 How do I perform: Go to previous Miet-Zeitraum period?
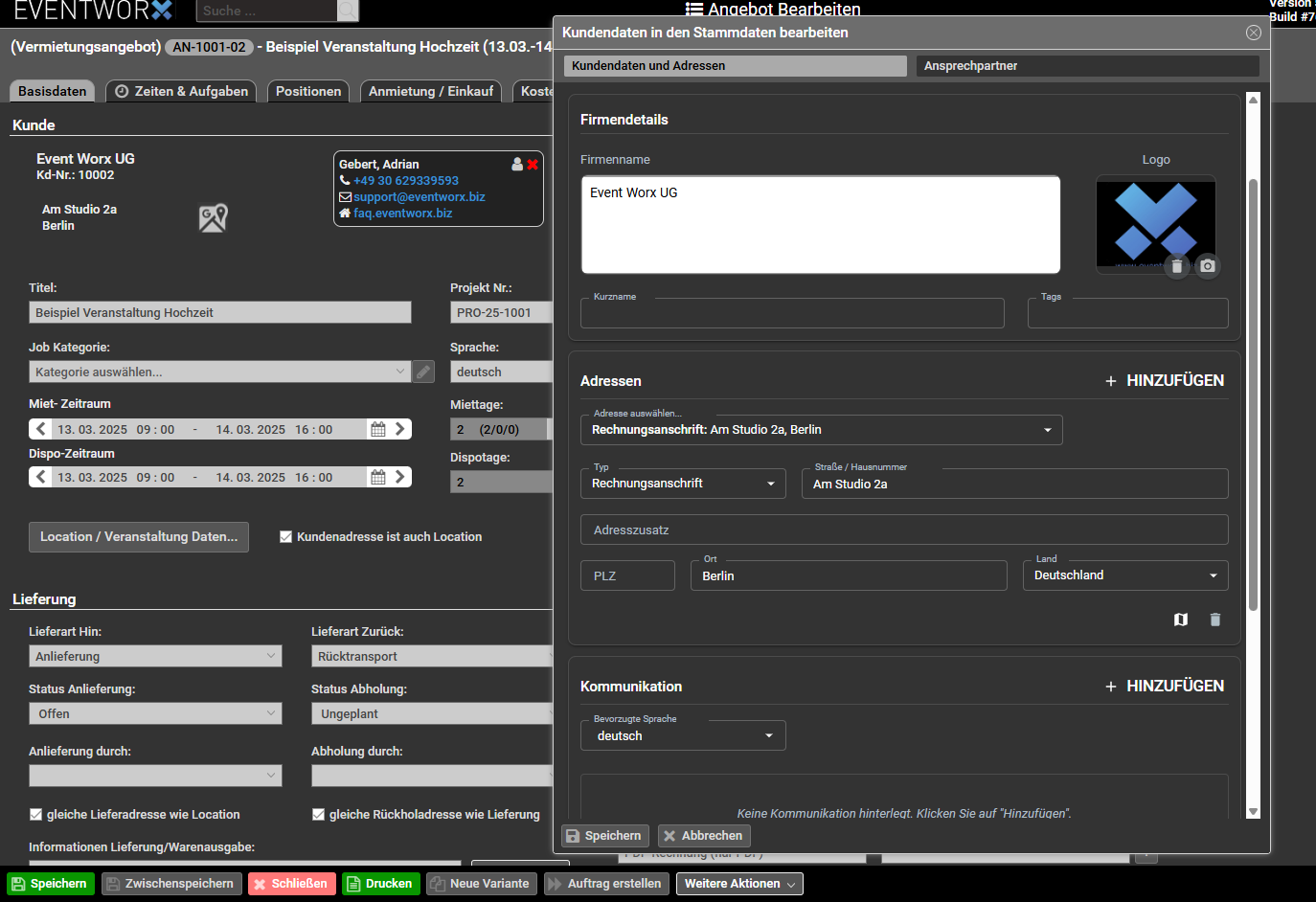(x=40, y=429)
